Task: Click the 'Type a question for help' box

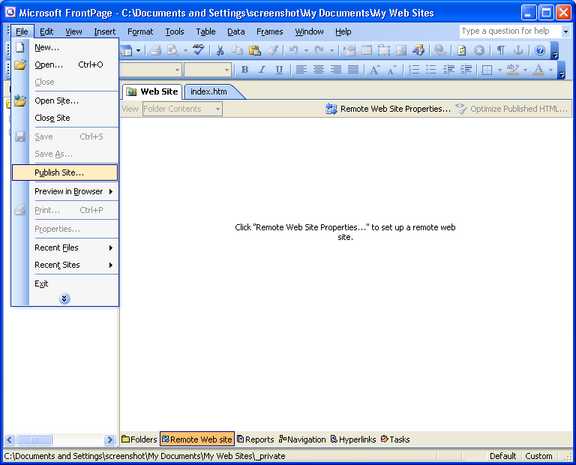Action: click(x=510, y=31)
